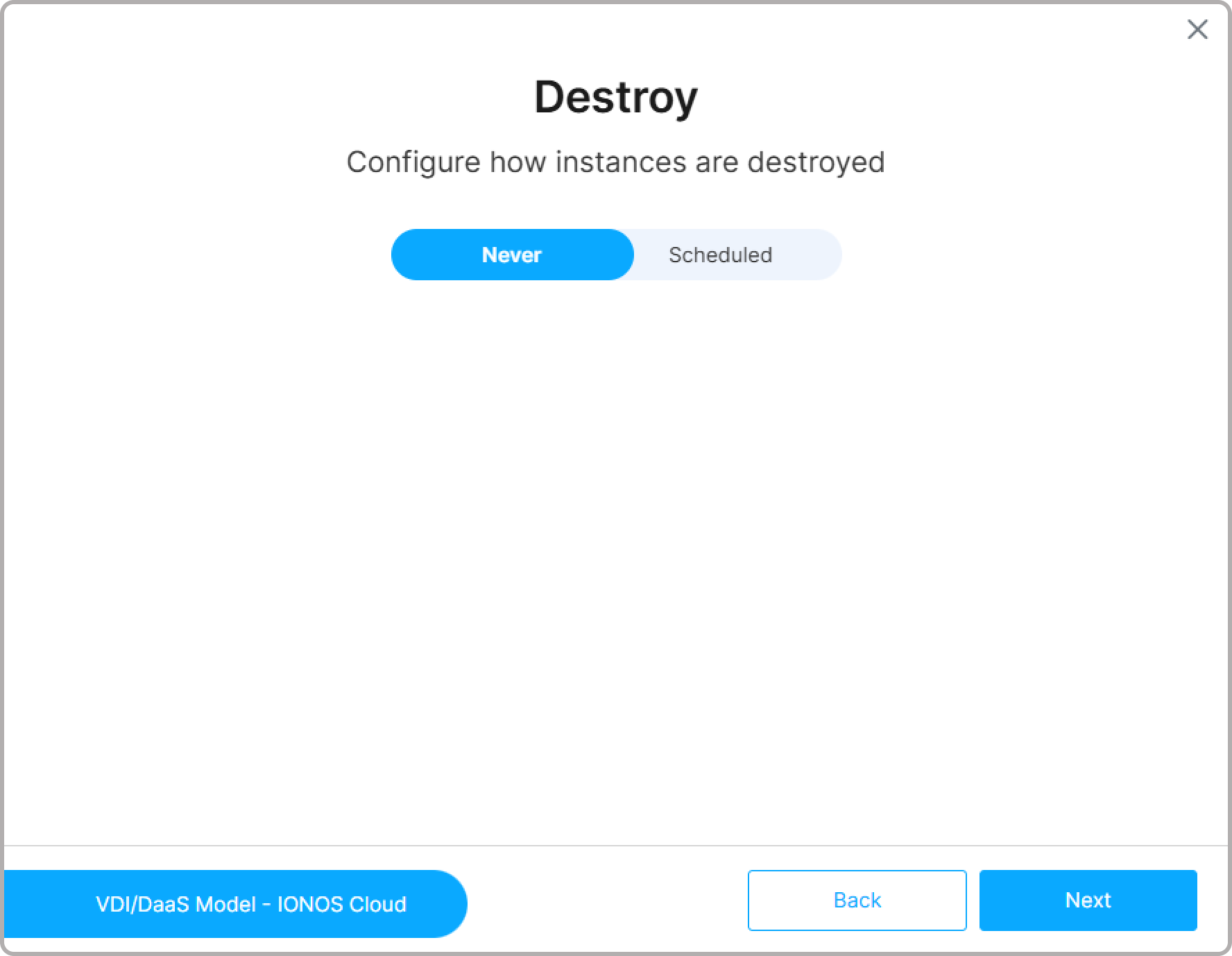Click the VDI/DaaS Model - IONOS Cloud badge
The width and height of the screenshot is (1232, 956).
click(x=250, y=904)
